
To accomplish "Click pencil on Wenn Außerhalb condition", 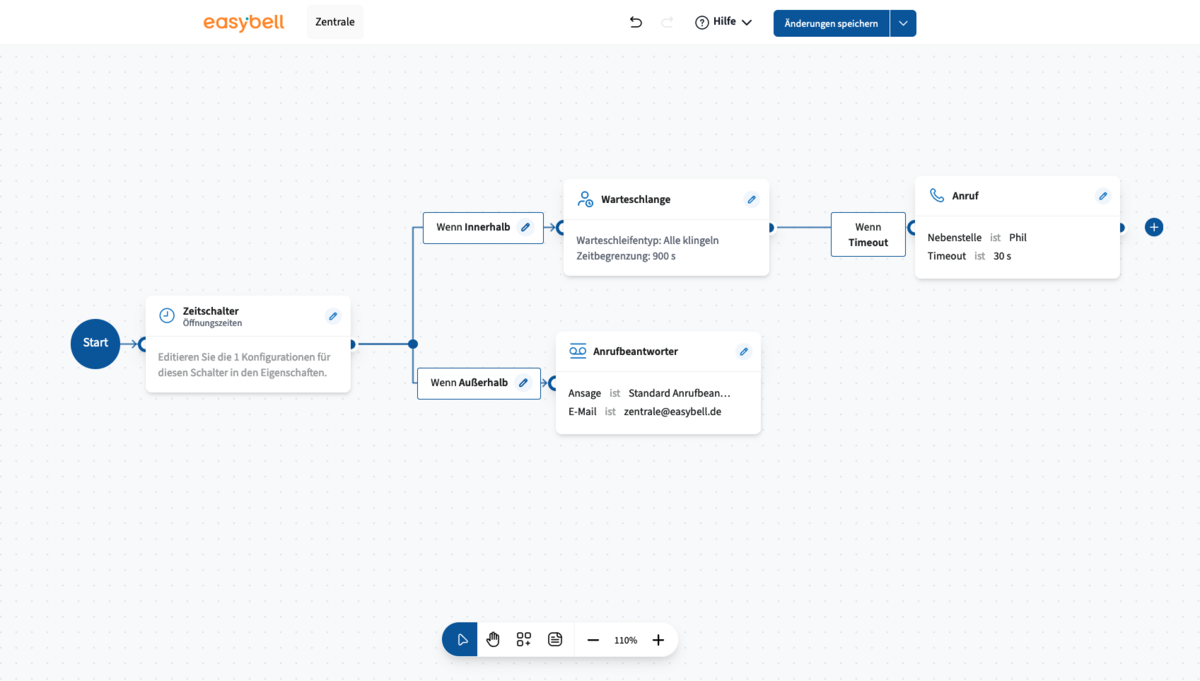I will 523,383.
